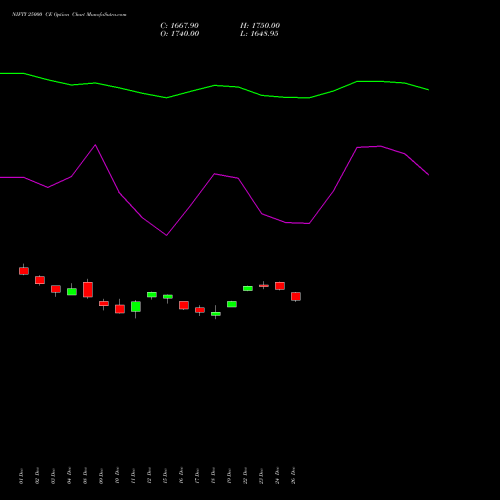Image resolution: width=500 pixels, height=500 pixels.
Task: Click the 01 Dec date axis label
Action: pos(21,476)
